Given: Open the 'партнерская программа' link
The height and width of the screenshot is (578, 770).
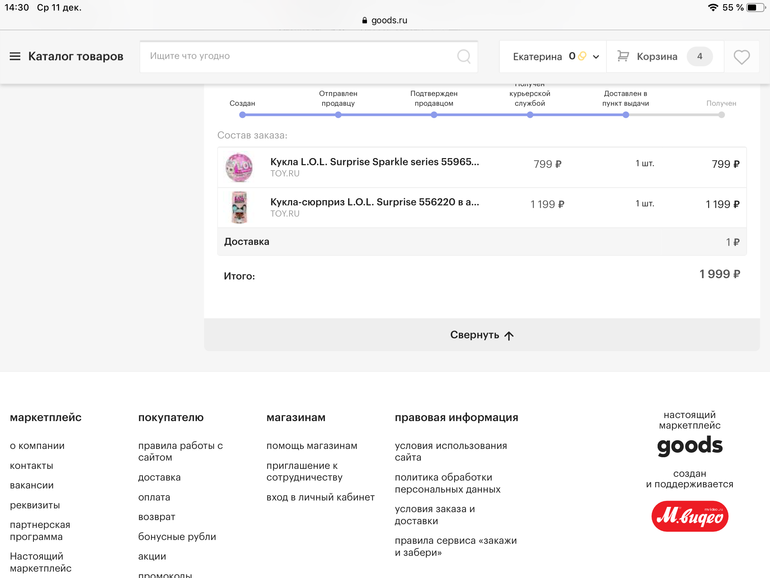Looking at the screenshot, I should click(40, 531).
